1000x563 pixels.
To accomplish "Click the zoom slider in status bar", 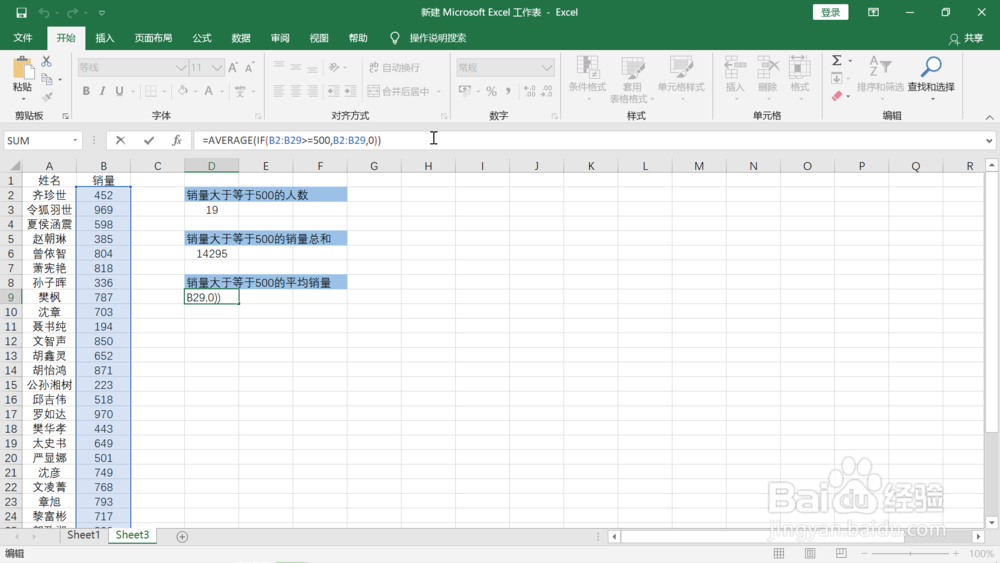I will 910,553.
